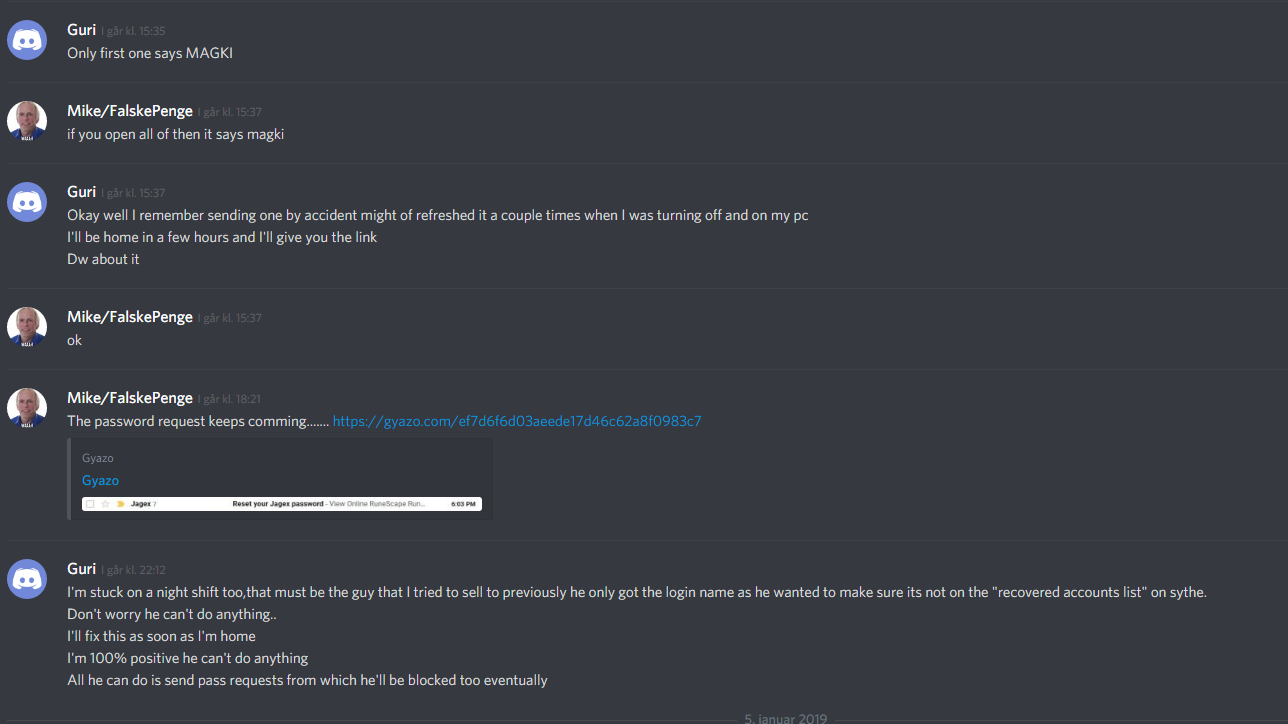Open the Jagex email preview thumbnail
The image size is (1288, 724).
click(282, 504)
